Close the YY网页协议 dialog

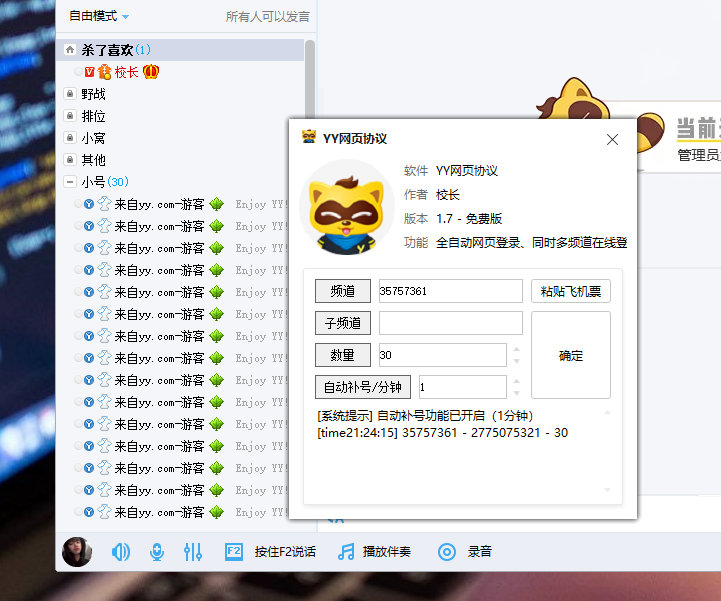[x=612, y=139]
